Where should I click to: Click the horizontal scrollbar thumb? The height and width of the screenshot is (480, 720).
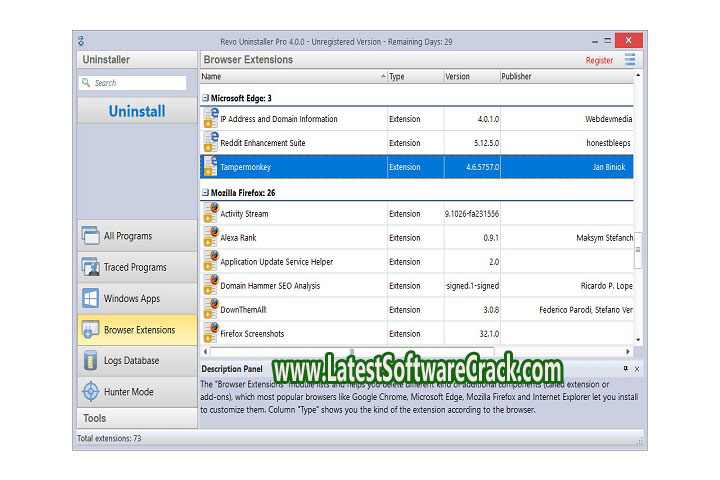[352, 351]
